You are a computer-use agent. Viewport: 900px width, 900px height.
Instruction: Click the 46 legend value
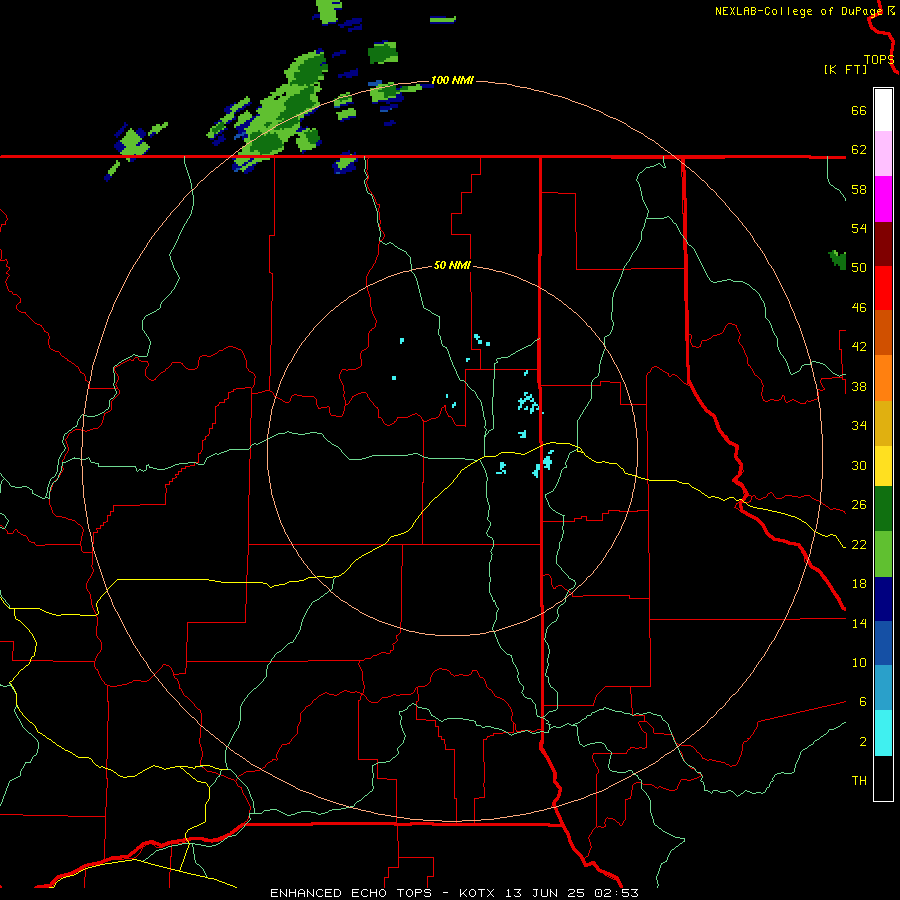(859, 308)
